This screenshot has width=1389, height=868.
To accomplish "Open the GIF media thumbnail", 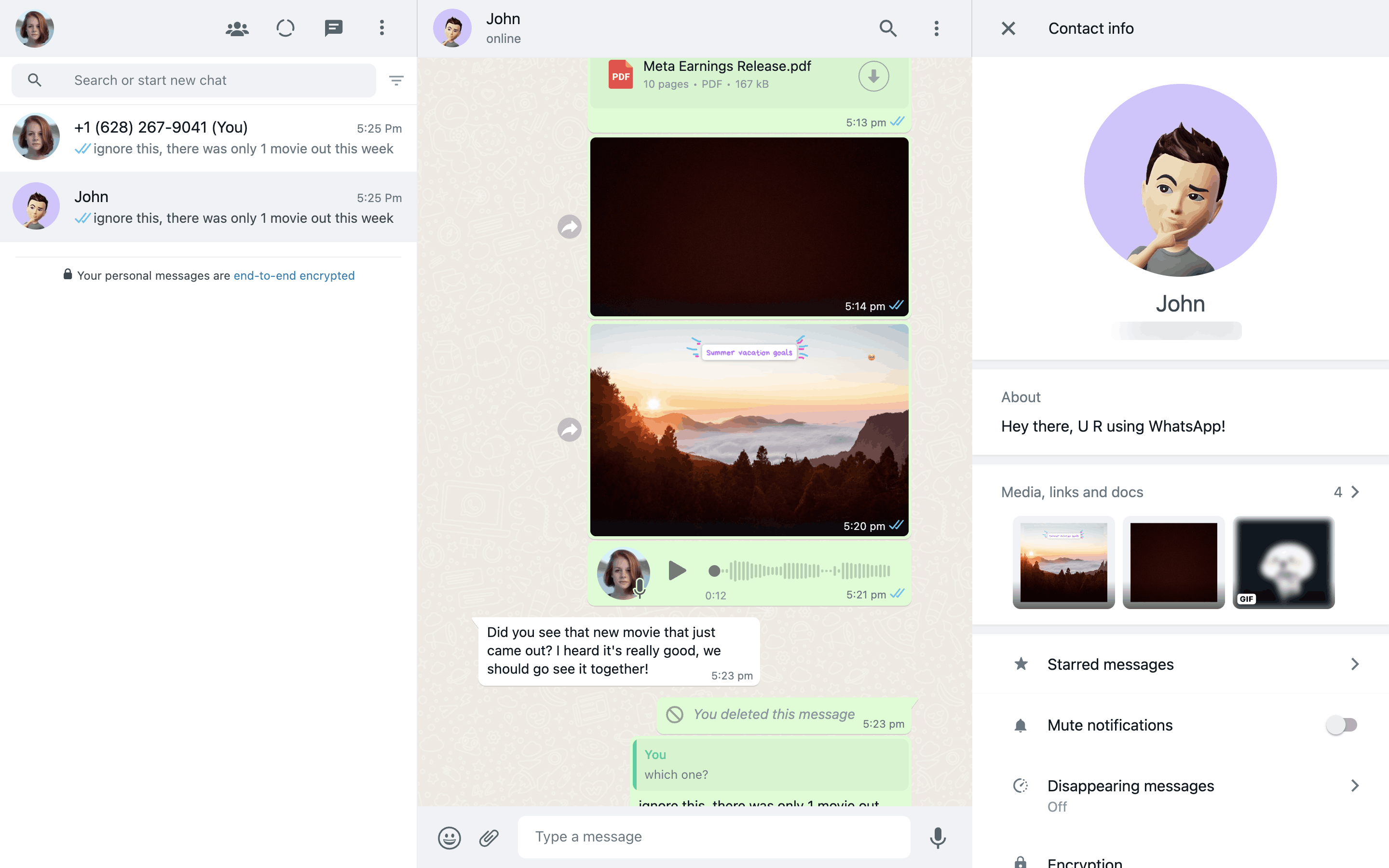I will pyautogui.click(x=1283, y=563).
